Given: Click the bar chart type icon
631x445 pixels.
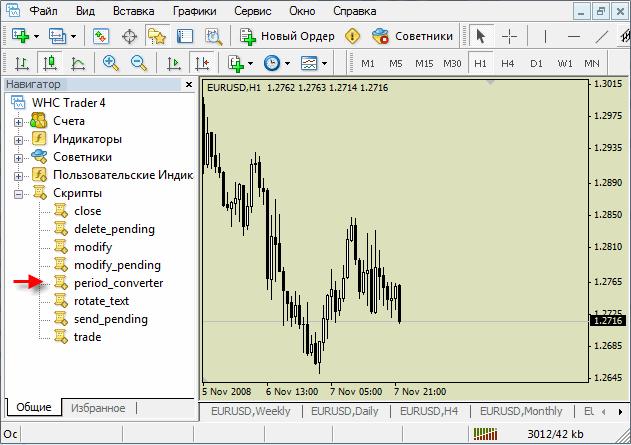Looking at the screenshot, I should 23,63.
